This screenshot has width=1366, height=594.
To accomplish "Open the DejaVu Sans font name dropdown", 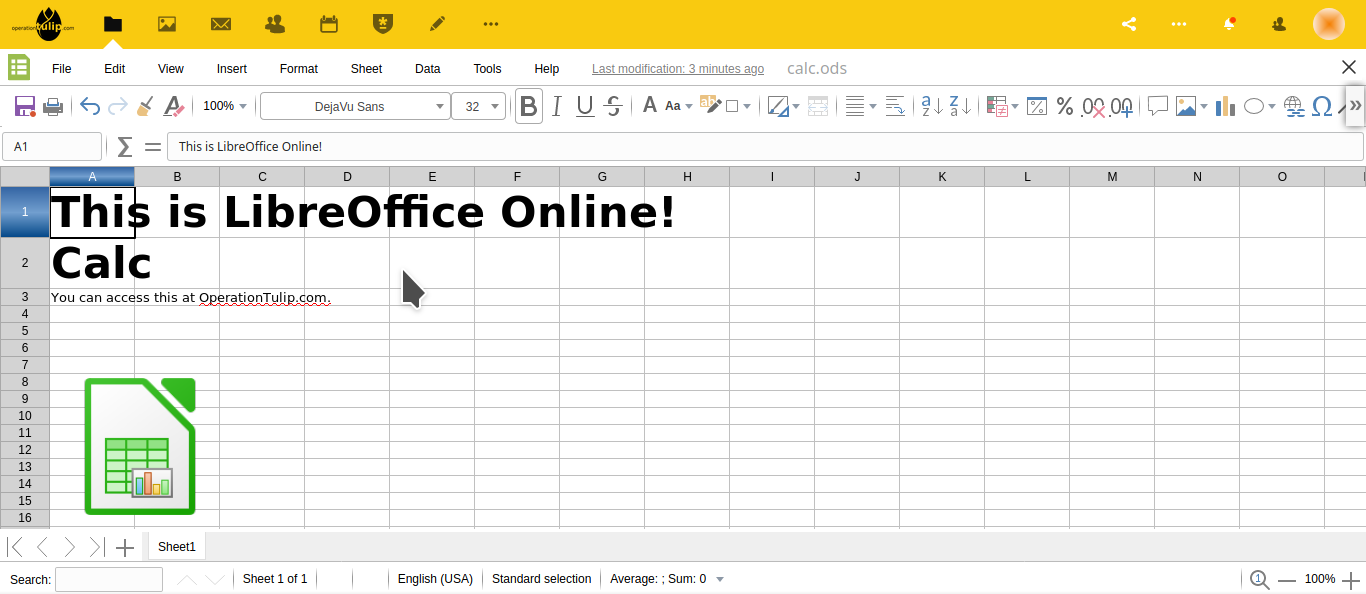I will click(x=441, y=106).
